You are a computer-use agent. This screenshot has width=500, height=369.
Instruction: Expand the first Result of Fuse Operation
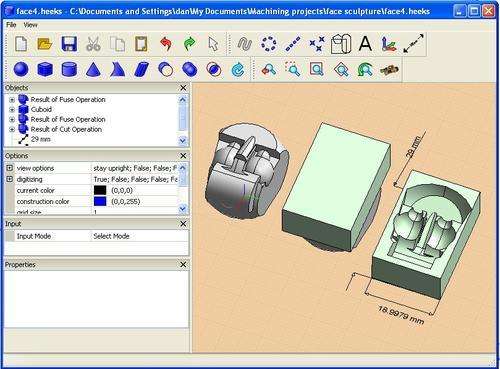[x=12, y=100]
